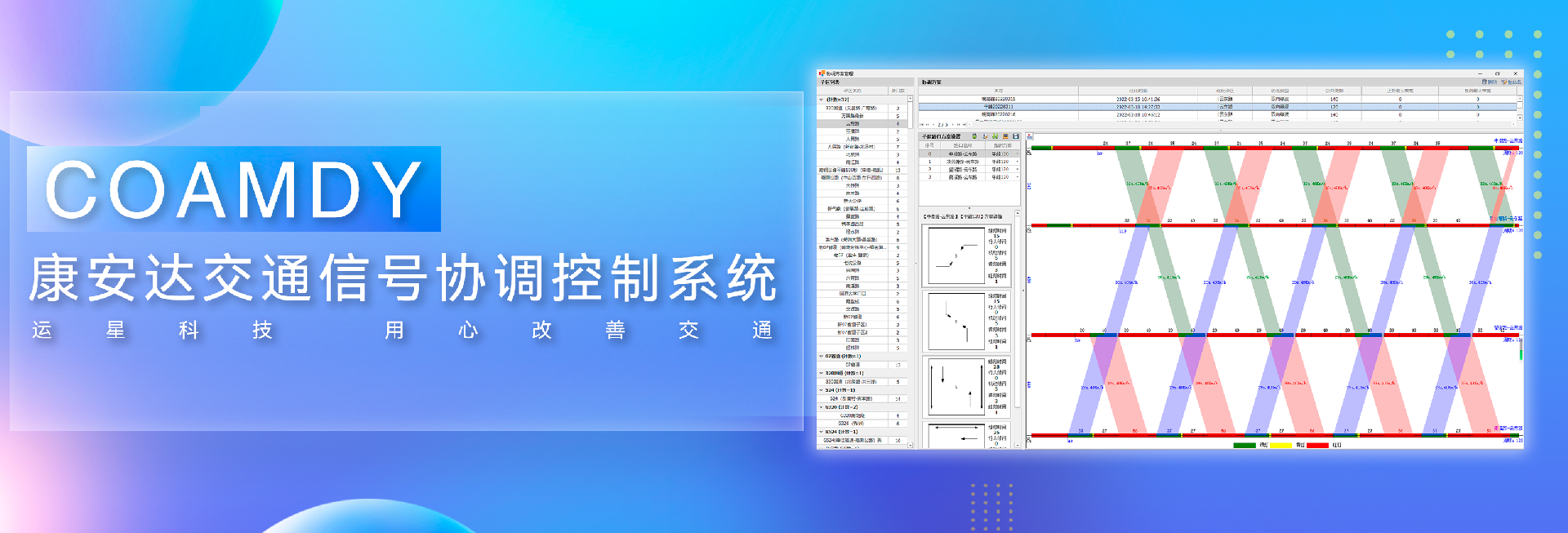Click the refresh icon in the 子区路口方案 toolbar
Viewport: 1568px width, 533px height.
point(985,136)
